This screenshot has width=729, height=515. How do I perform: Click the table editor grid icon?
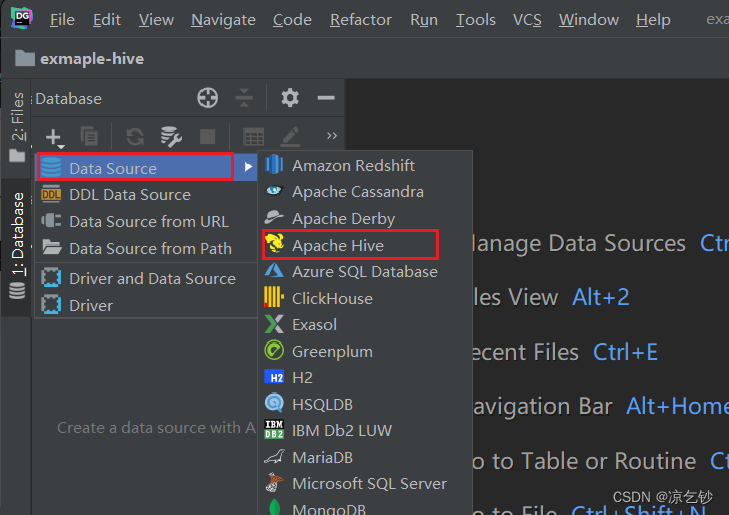(x=253, y=137)
